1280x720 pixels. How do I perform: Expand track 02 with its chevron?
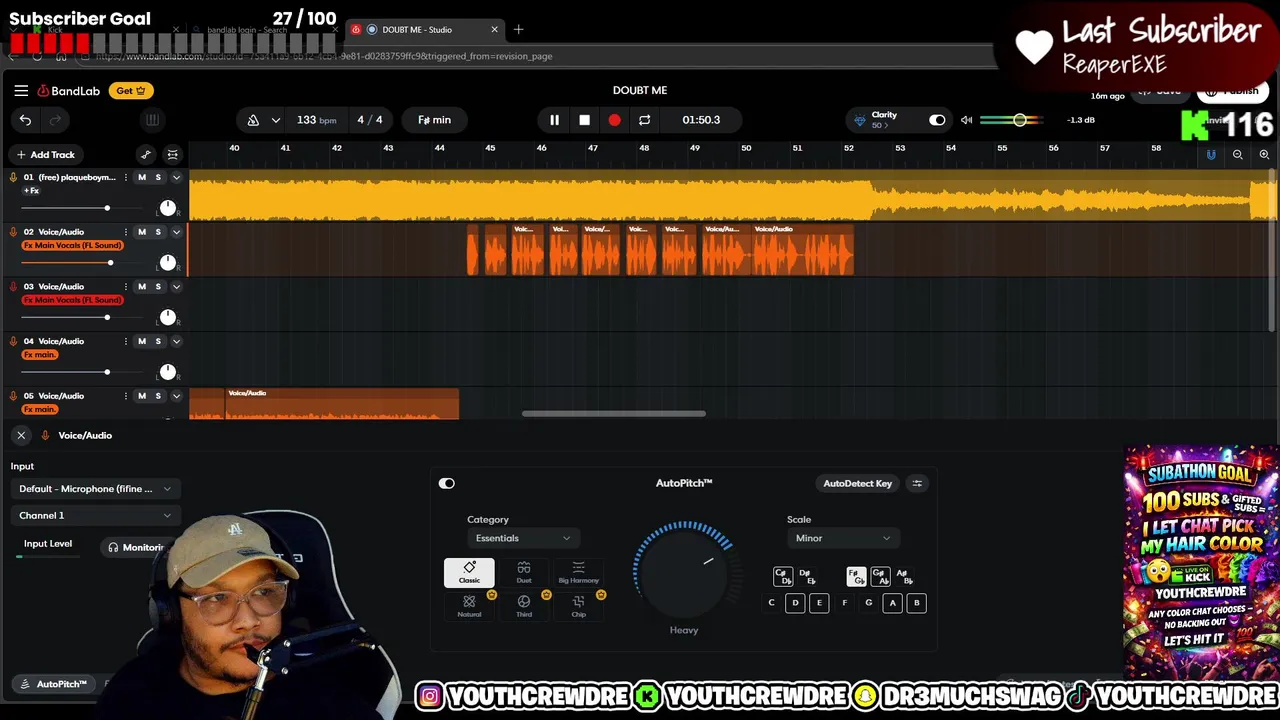click(176, 232)
